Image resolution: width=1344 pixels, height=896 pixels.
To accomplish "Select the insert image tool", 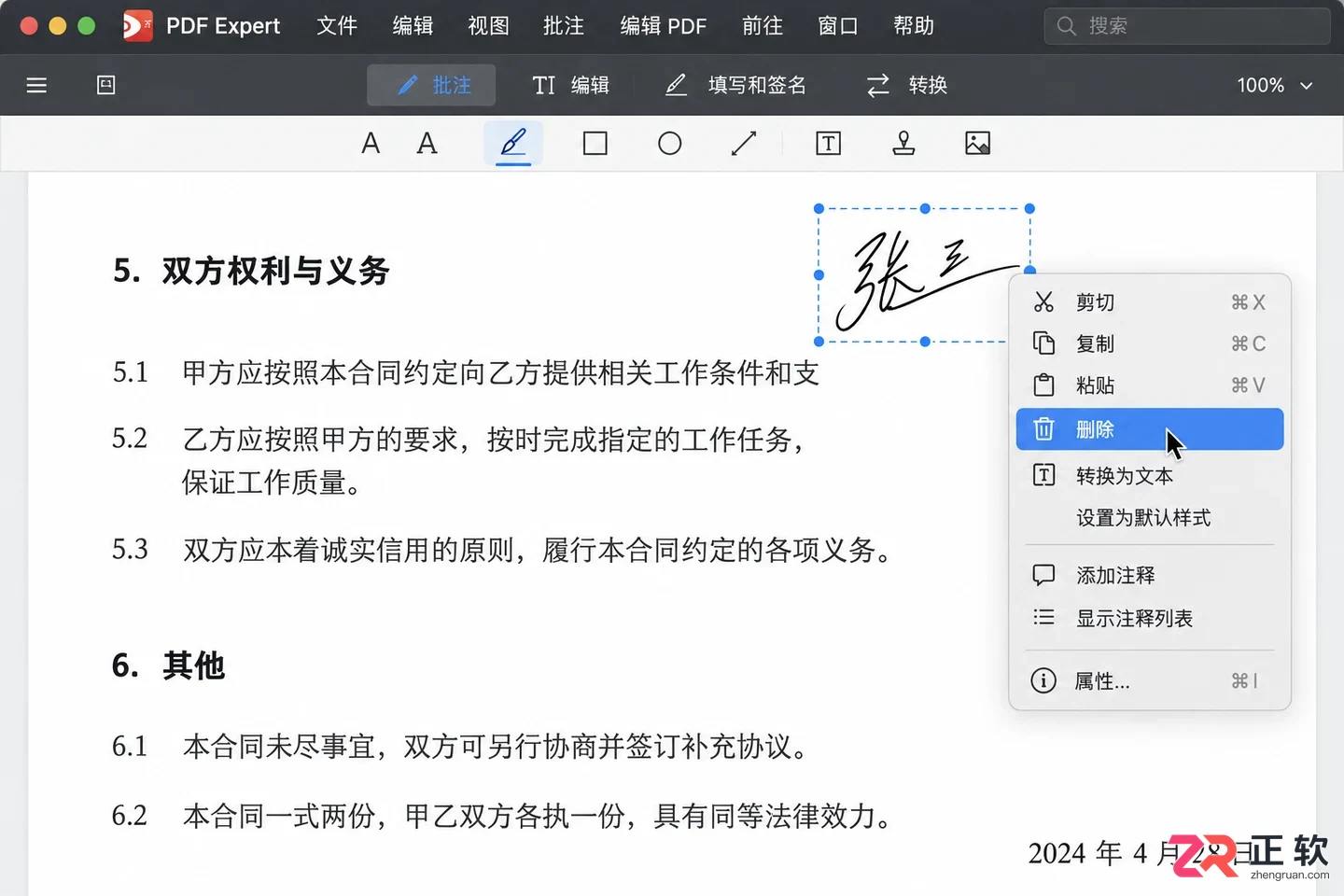I will click(977, 144).
